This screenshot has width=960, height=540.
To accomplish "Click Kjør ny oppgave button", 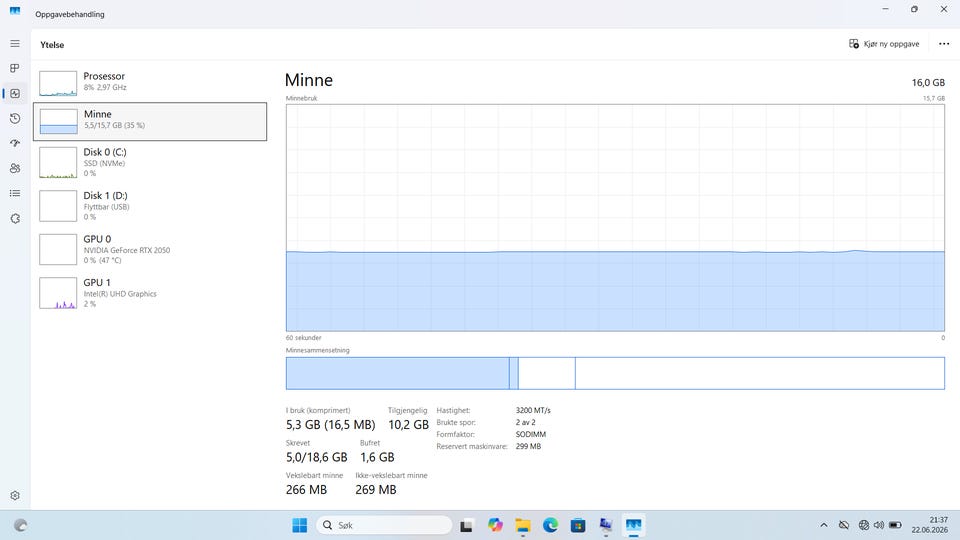I will click(884, 44).
